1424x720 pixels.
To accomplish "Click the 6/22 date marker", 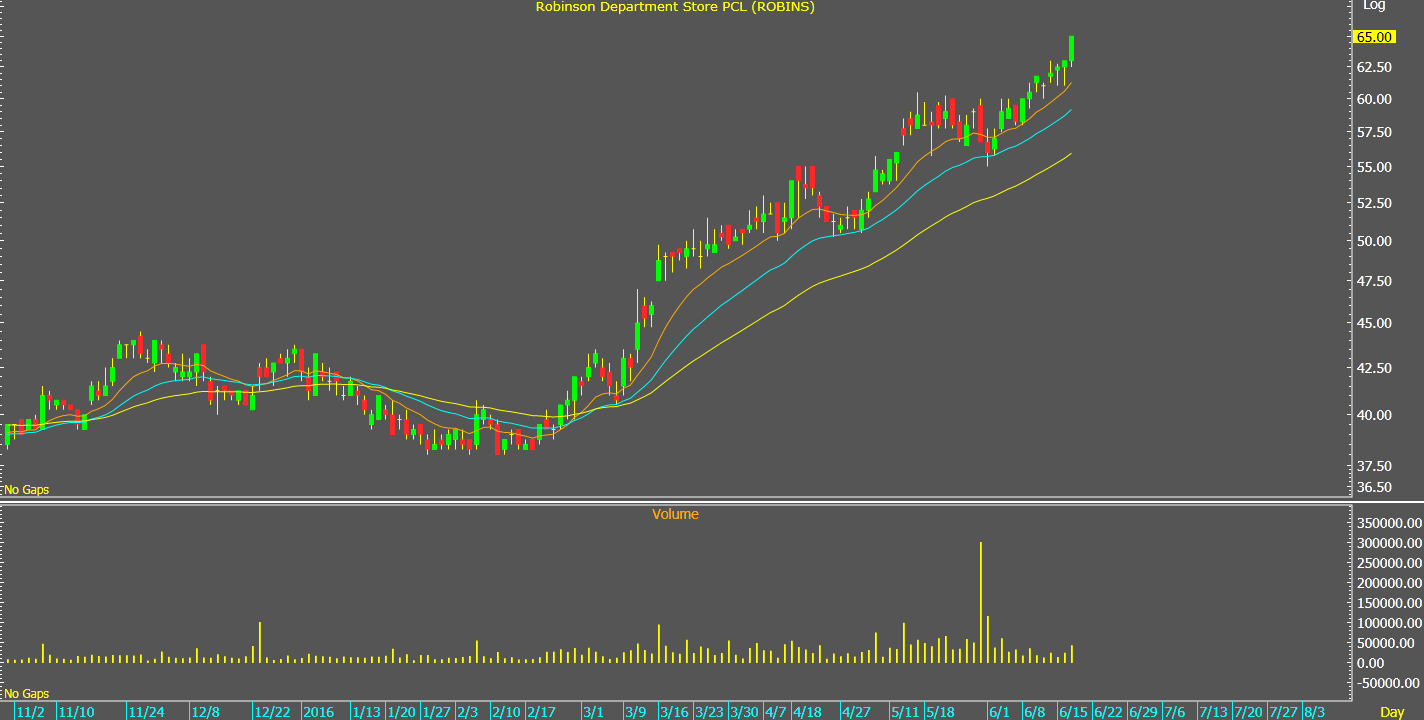I will tap(1108, 712).
